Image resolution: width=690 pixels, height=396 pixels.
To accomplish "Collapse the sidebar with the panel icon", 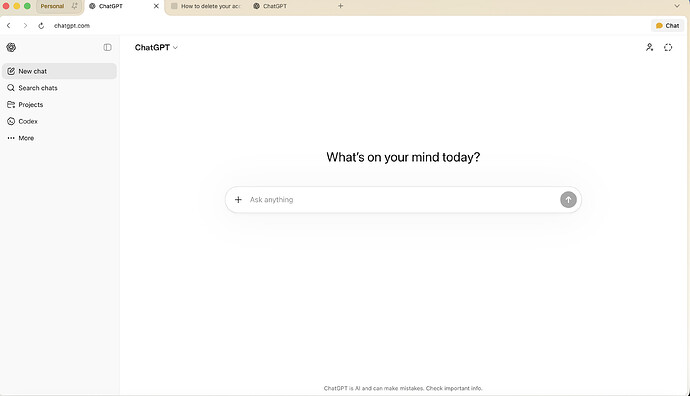I will 107,48.
